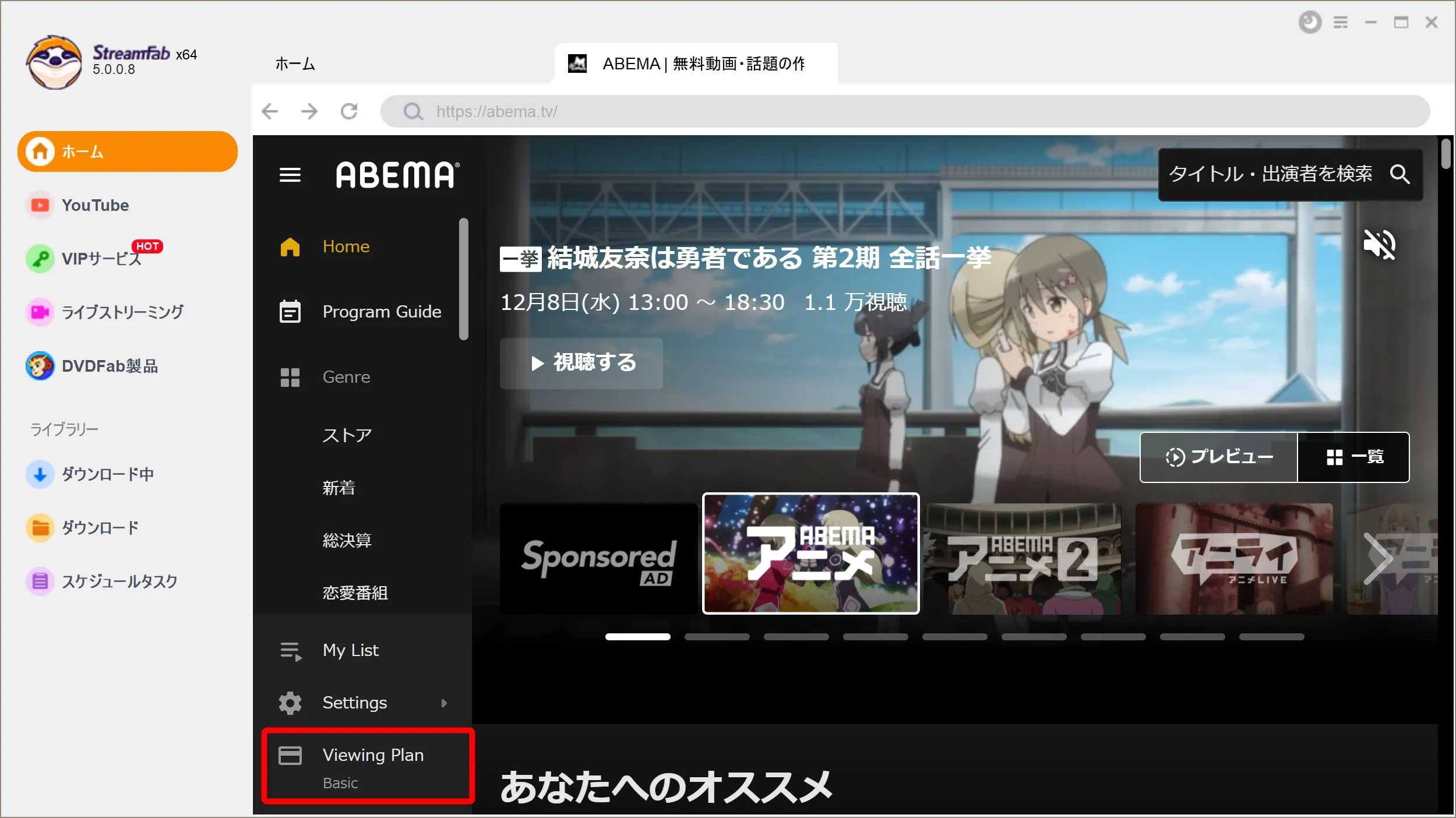
Task: Open the ストア menu entry
Action: pyautogui.click(x=347, y=435)
